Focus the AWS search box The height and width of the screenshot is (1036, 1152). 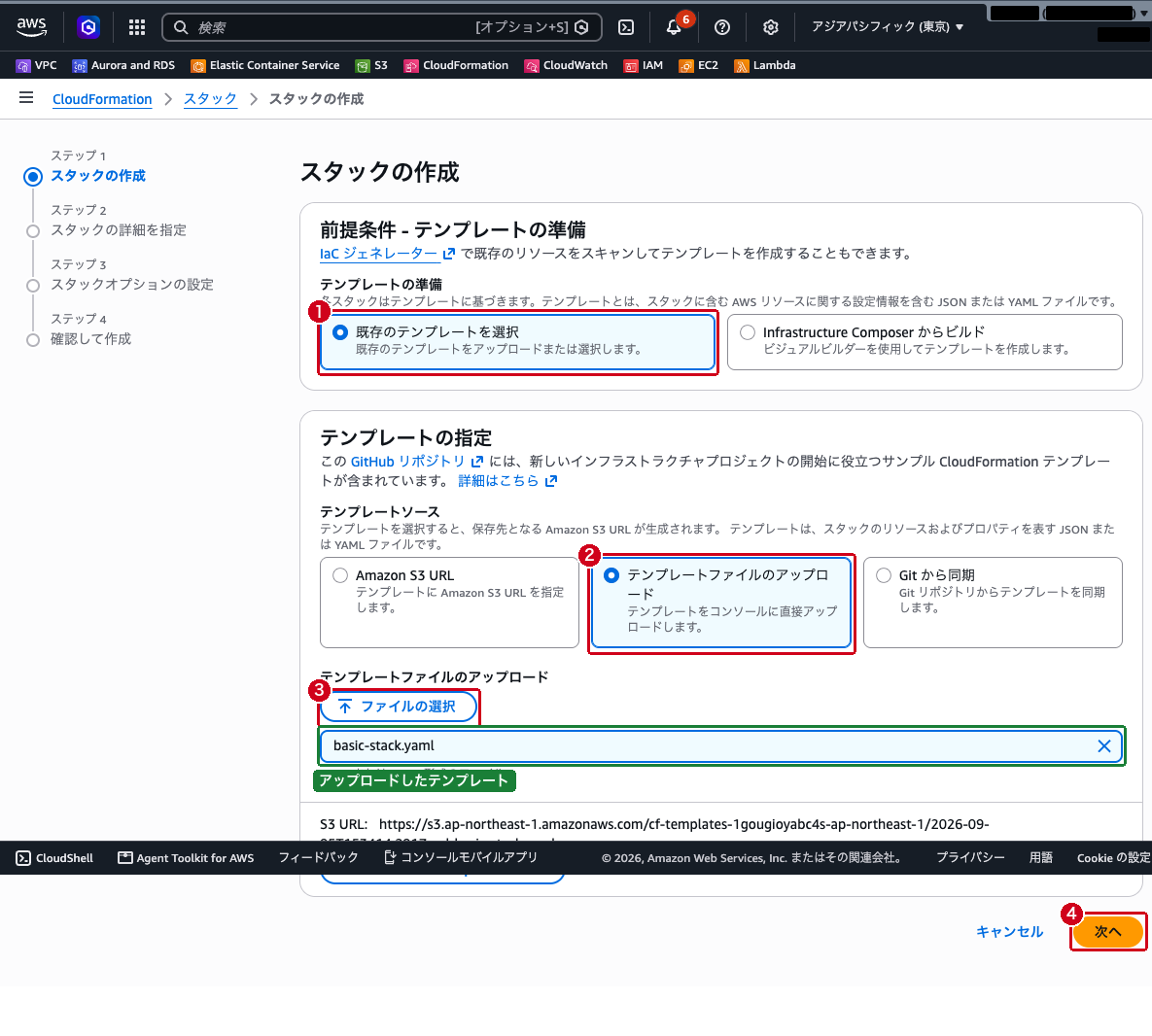pos(381,27)
